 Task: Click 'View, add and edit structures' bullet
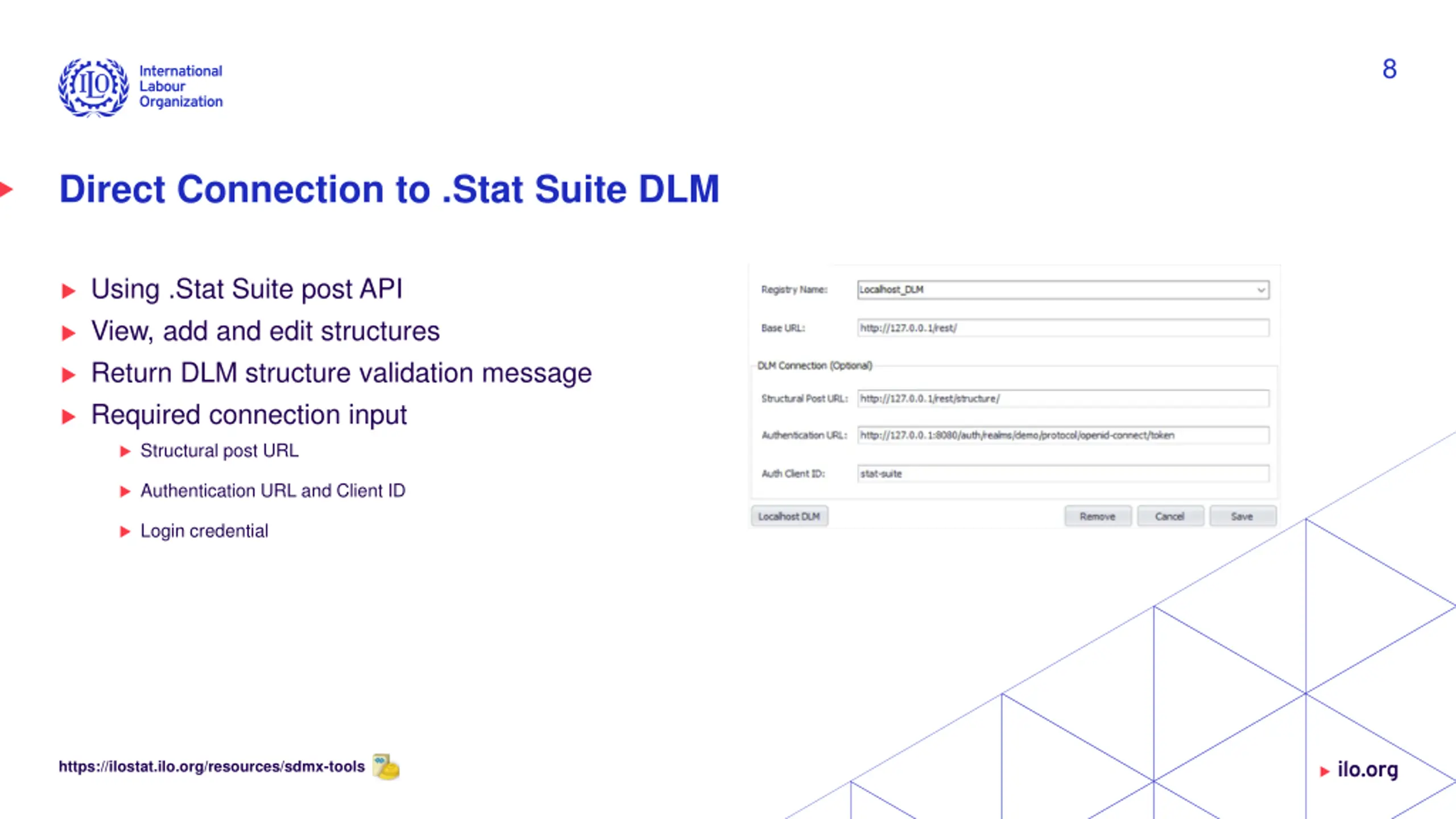(266, 331)
